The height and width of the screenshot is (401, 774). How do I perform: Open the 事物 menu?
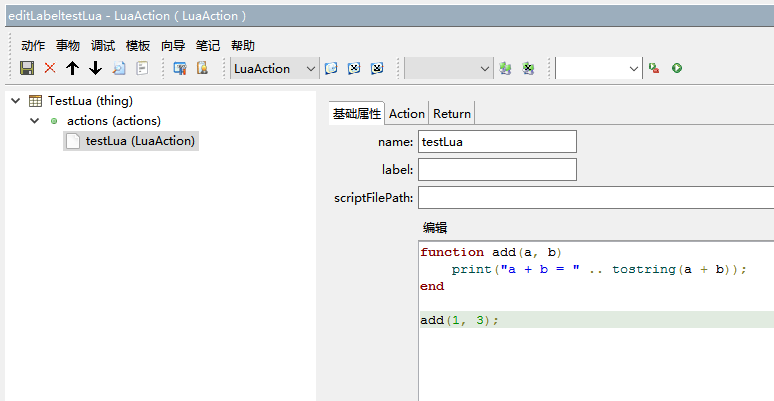68,45
